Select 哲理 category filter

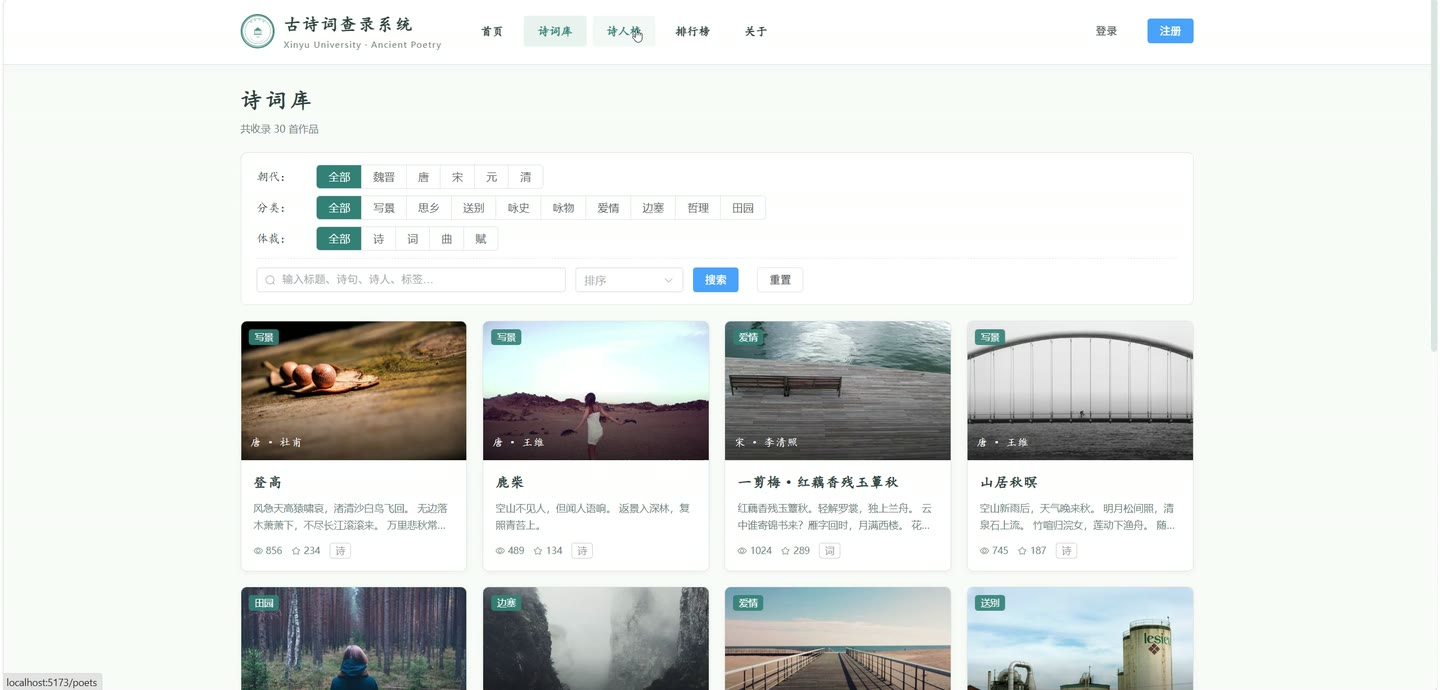698,208
